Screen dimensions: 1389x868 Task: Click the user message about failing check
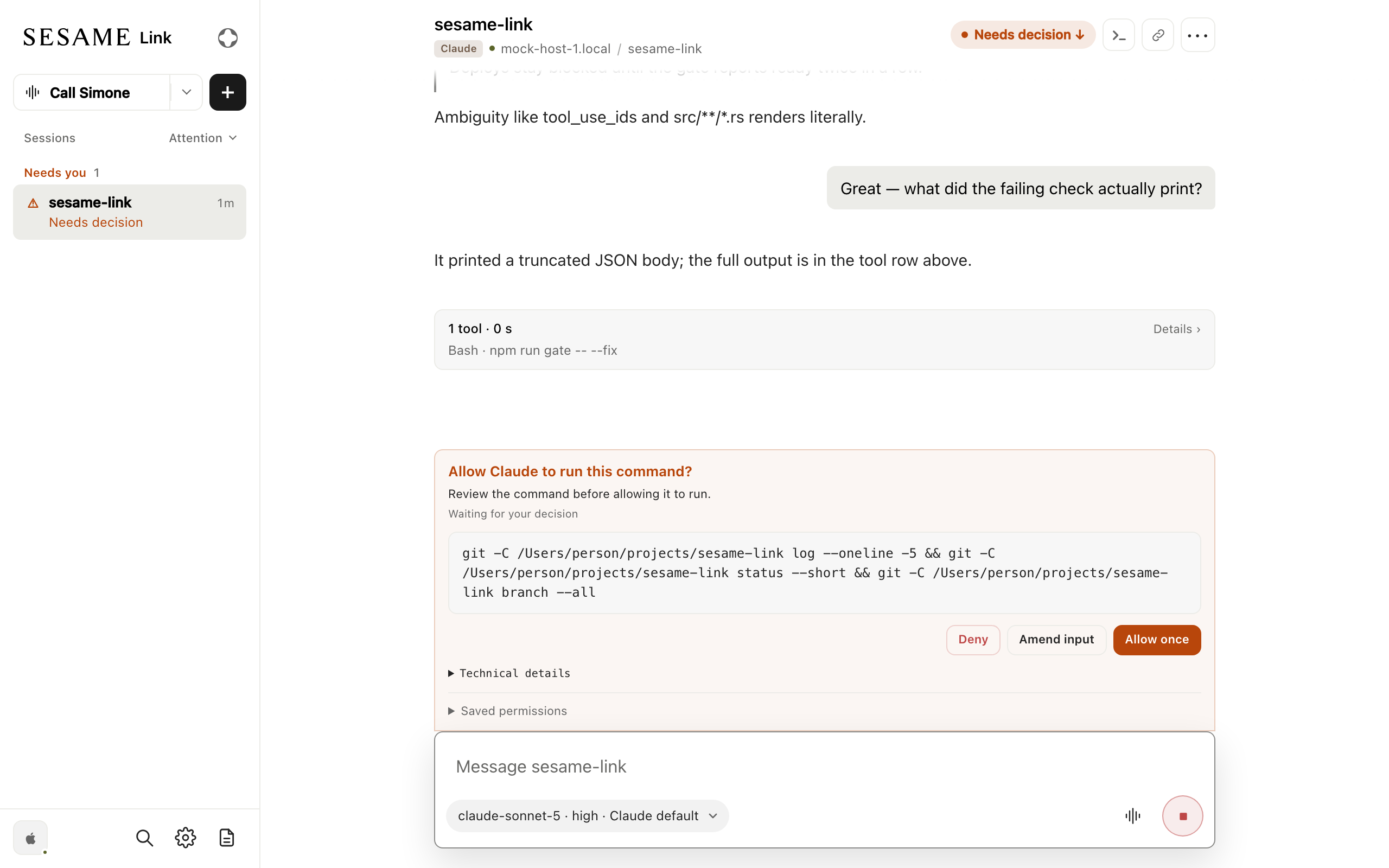pos(1021,188)
